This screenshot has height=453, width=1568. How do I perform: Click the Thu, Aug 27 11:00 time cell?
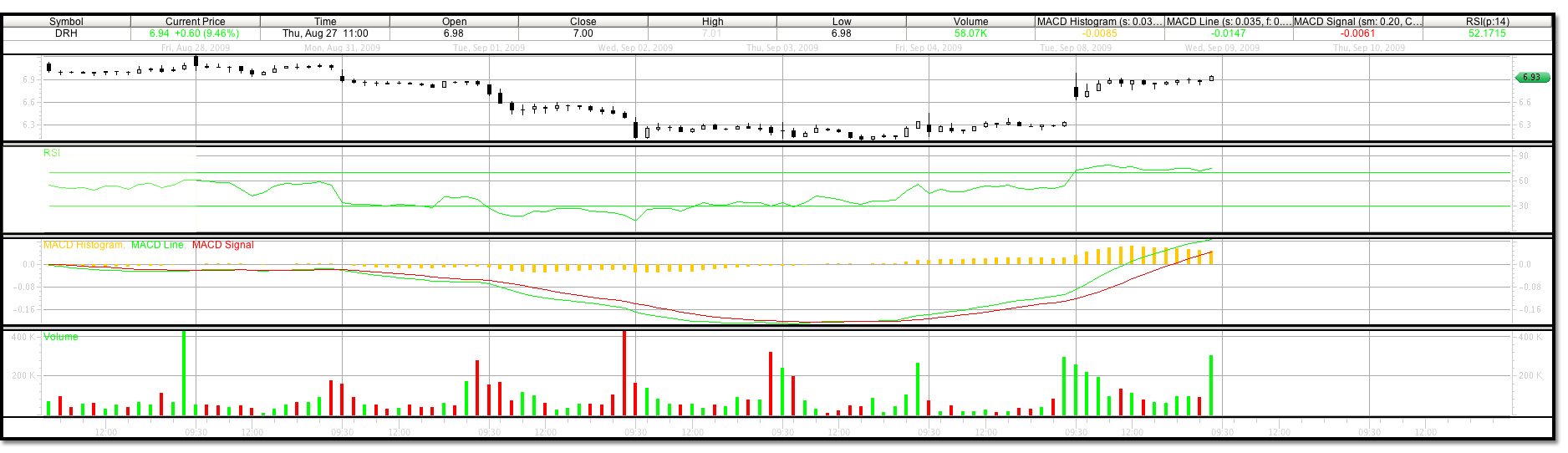click(325, 33)
